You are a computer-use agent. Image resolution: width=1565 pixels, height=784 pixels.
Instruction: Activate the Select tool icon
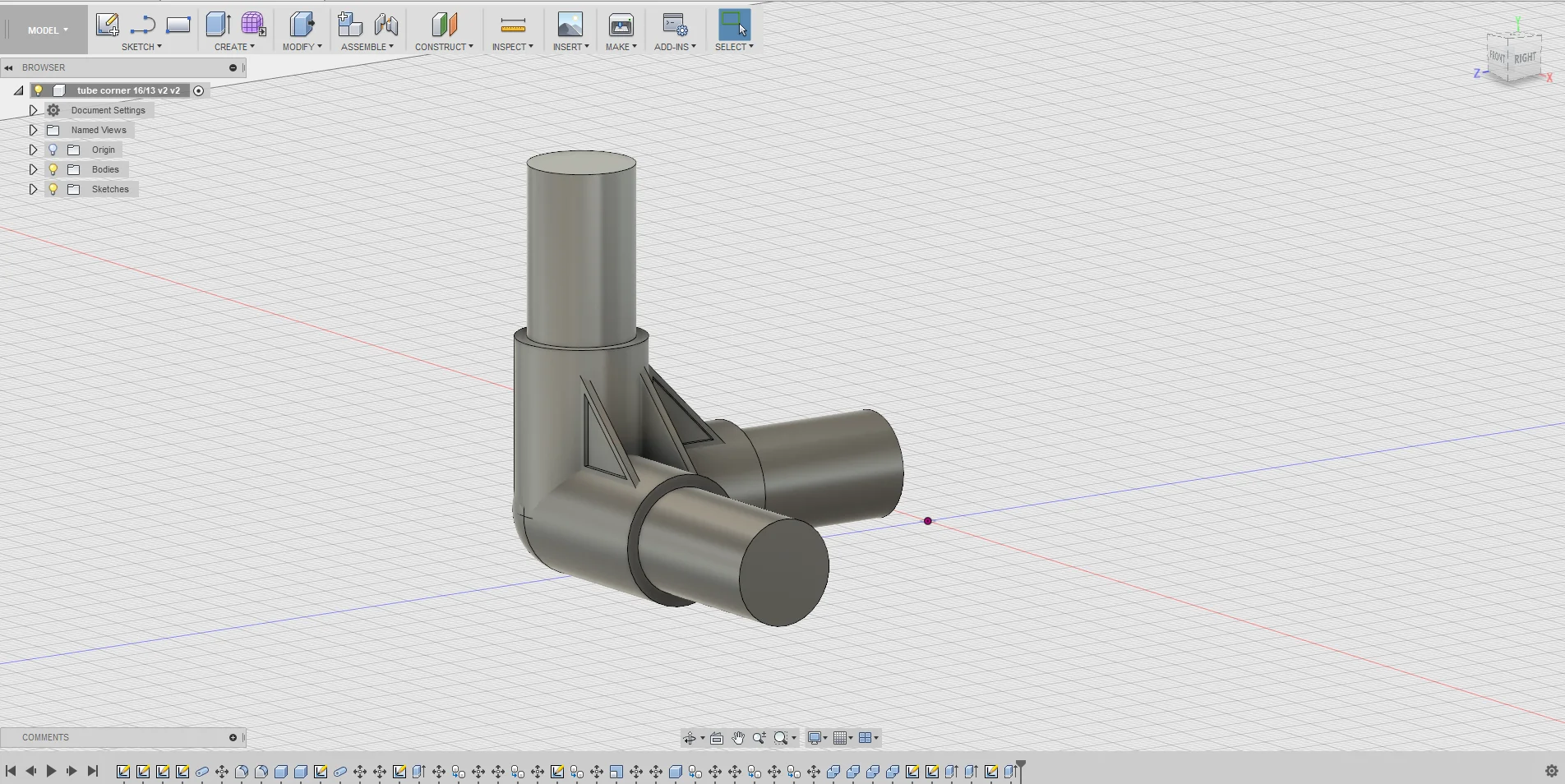click(734, 25)
